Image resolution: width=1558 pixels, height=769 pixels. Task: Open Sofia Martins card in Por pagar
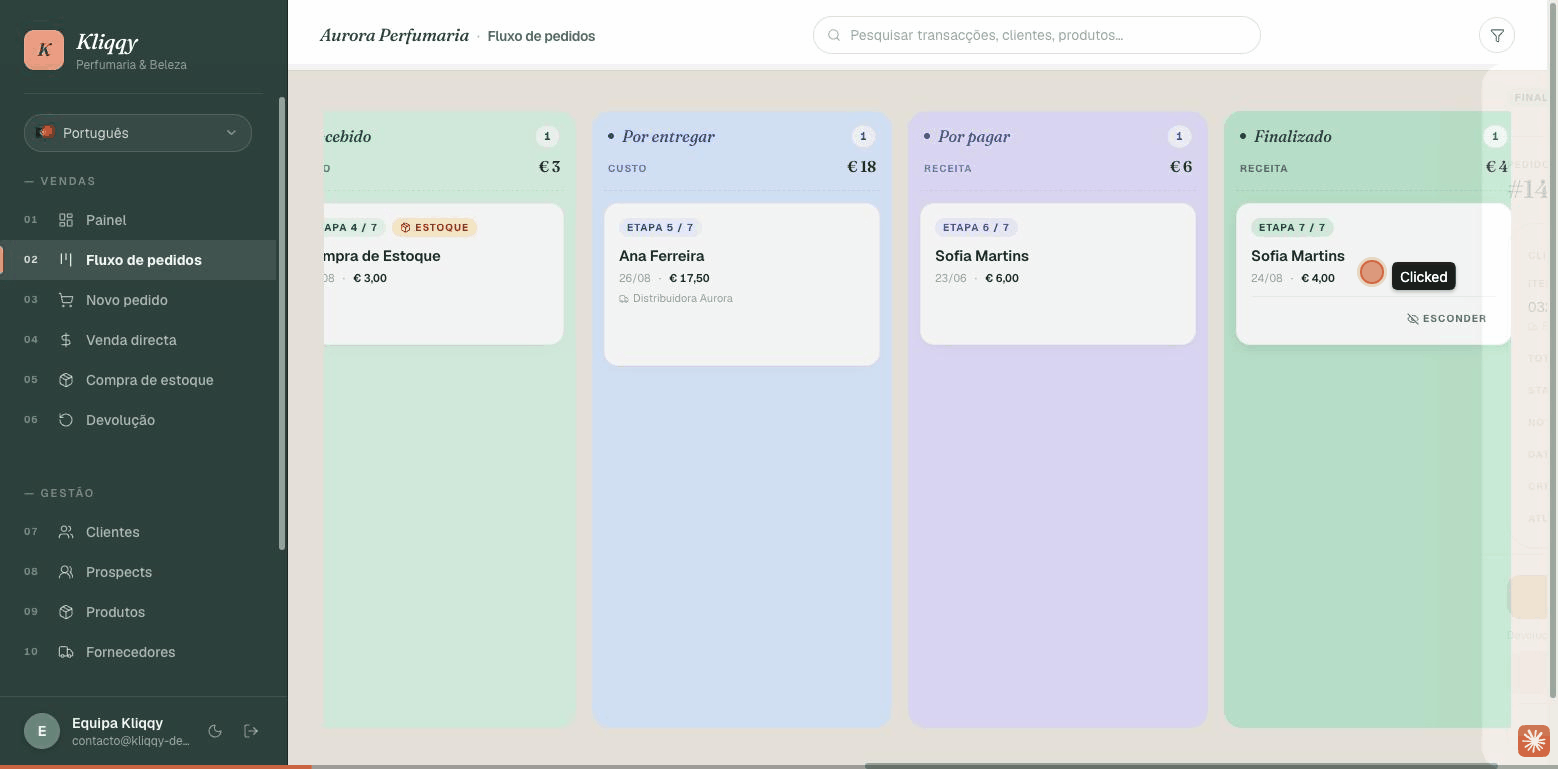pyautogui.click(x=1058, y=274)
